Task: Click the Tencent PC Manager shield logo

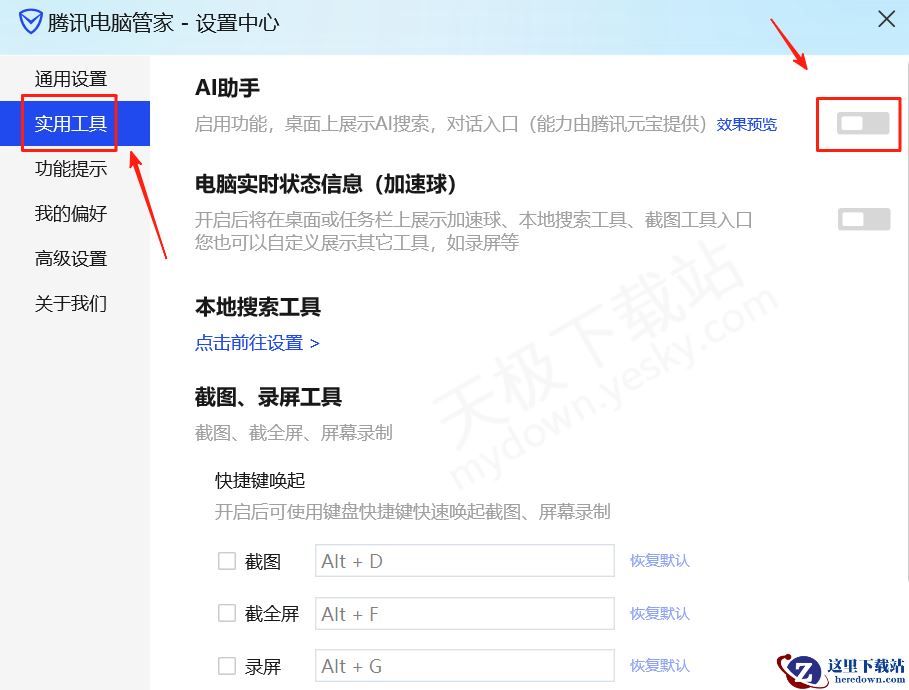Action: pyautogui.click(x=31, y=19)
